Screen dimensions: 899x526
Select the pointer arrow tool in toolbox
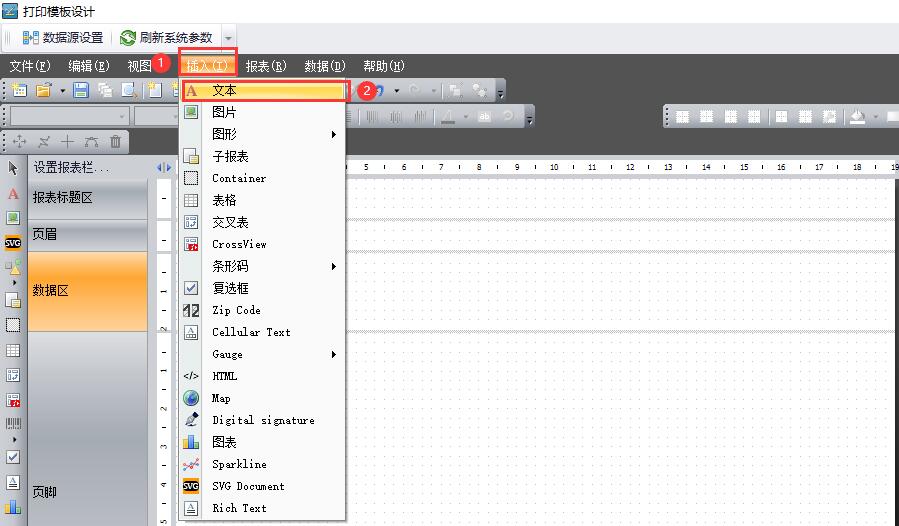click(x=13, y=168)
